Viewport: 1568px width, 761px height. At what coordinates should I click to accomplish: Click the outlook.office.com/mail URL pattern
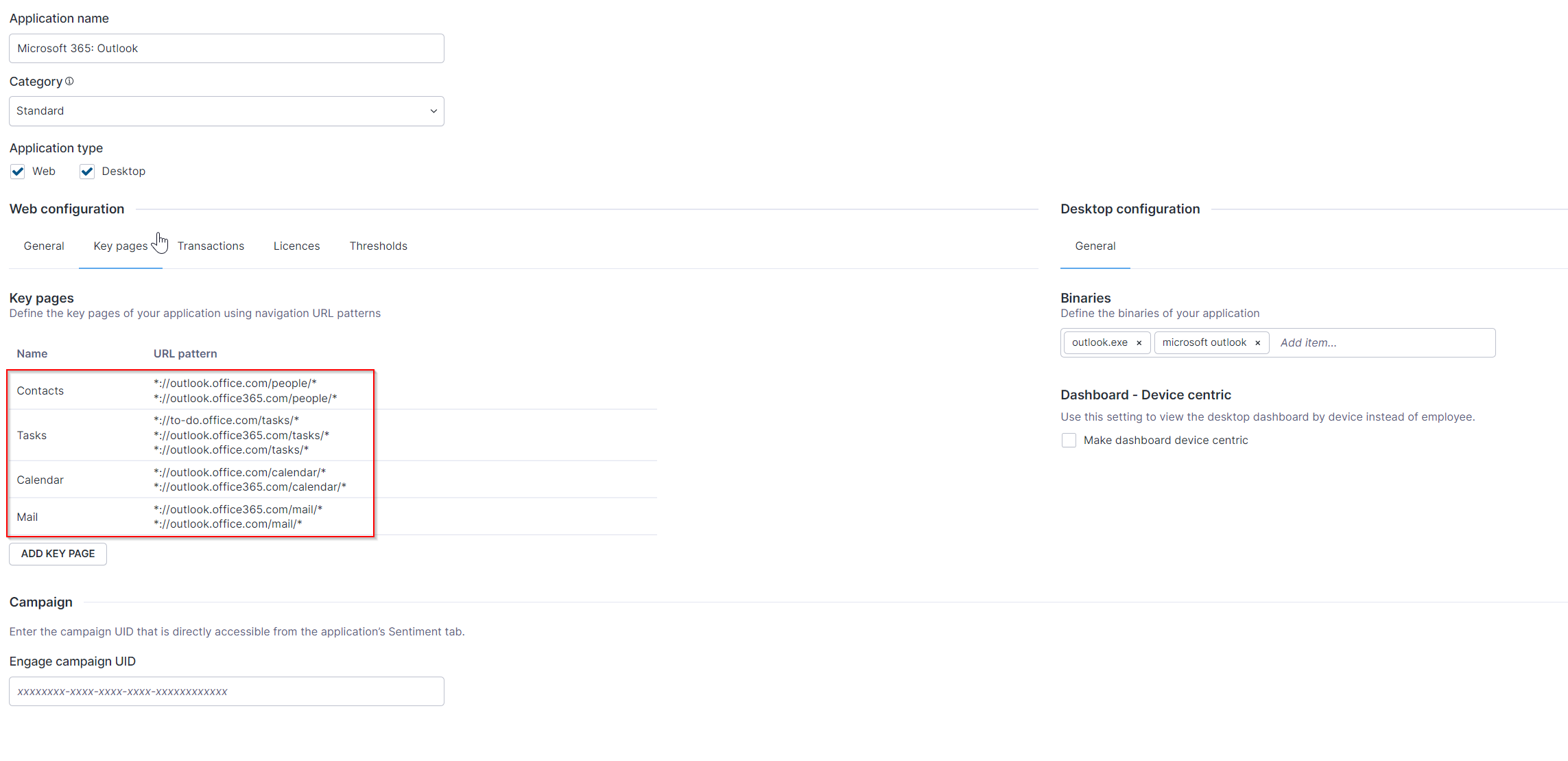coord(228,524)
